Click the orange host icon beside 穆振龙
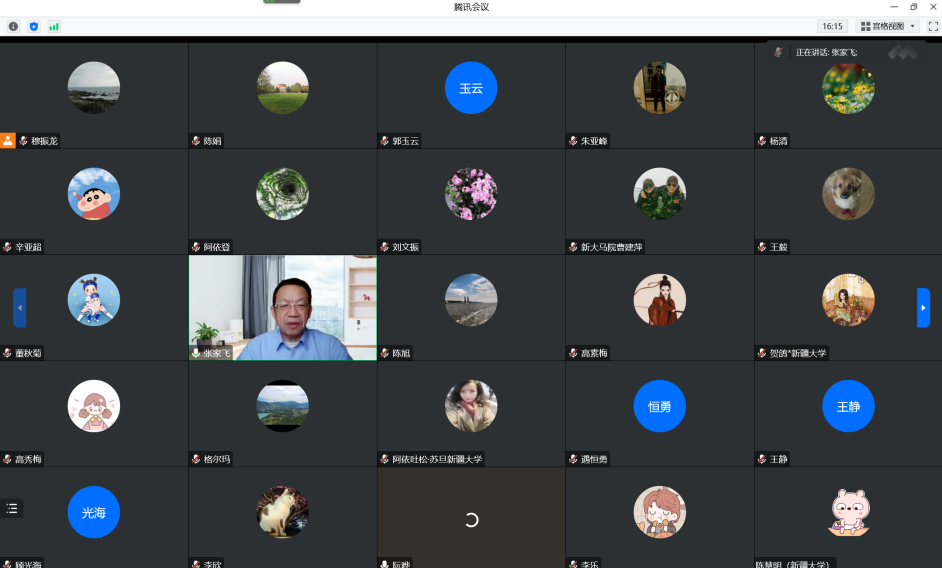 8,141
